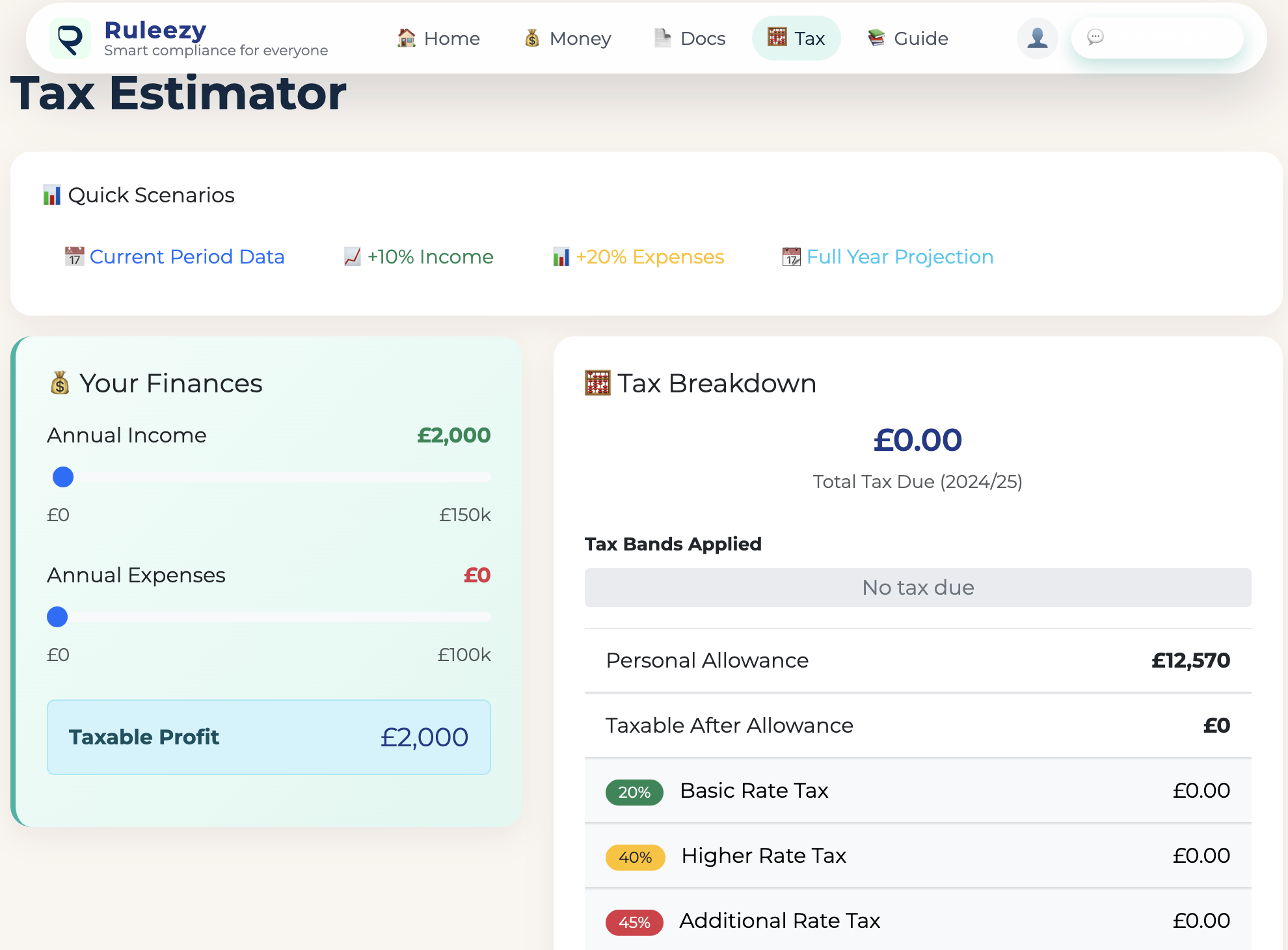1288x950 pixels.
Task: Apply the +20% Expenses scenario
Action: tap(649, 256)
